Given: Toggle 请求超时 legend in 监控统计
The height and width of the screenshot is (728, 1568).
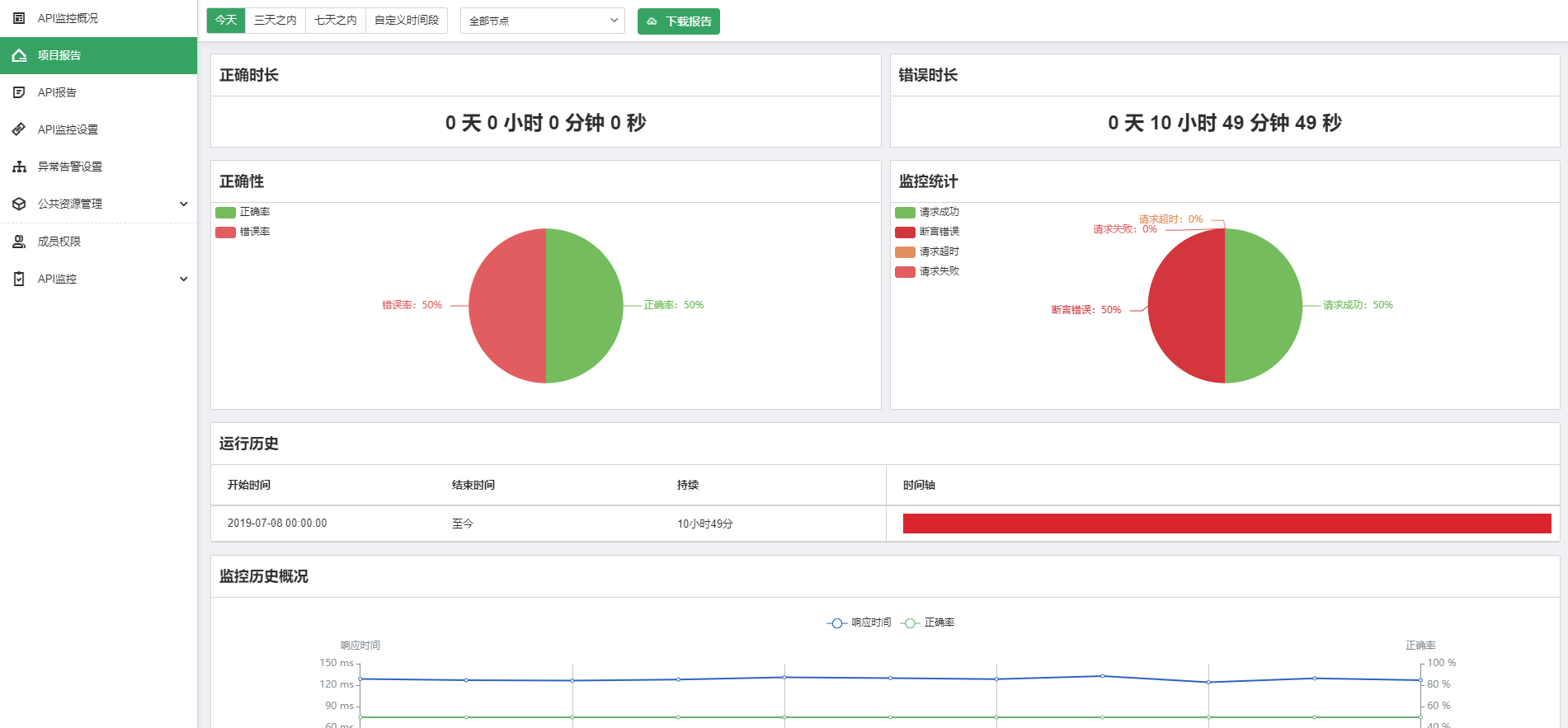Looking at the screenshot, I should (x=927, y=251).
